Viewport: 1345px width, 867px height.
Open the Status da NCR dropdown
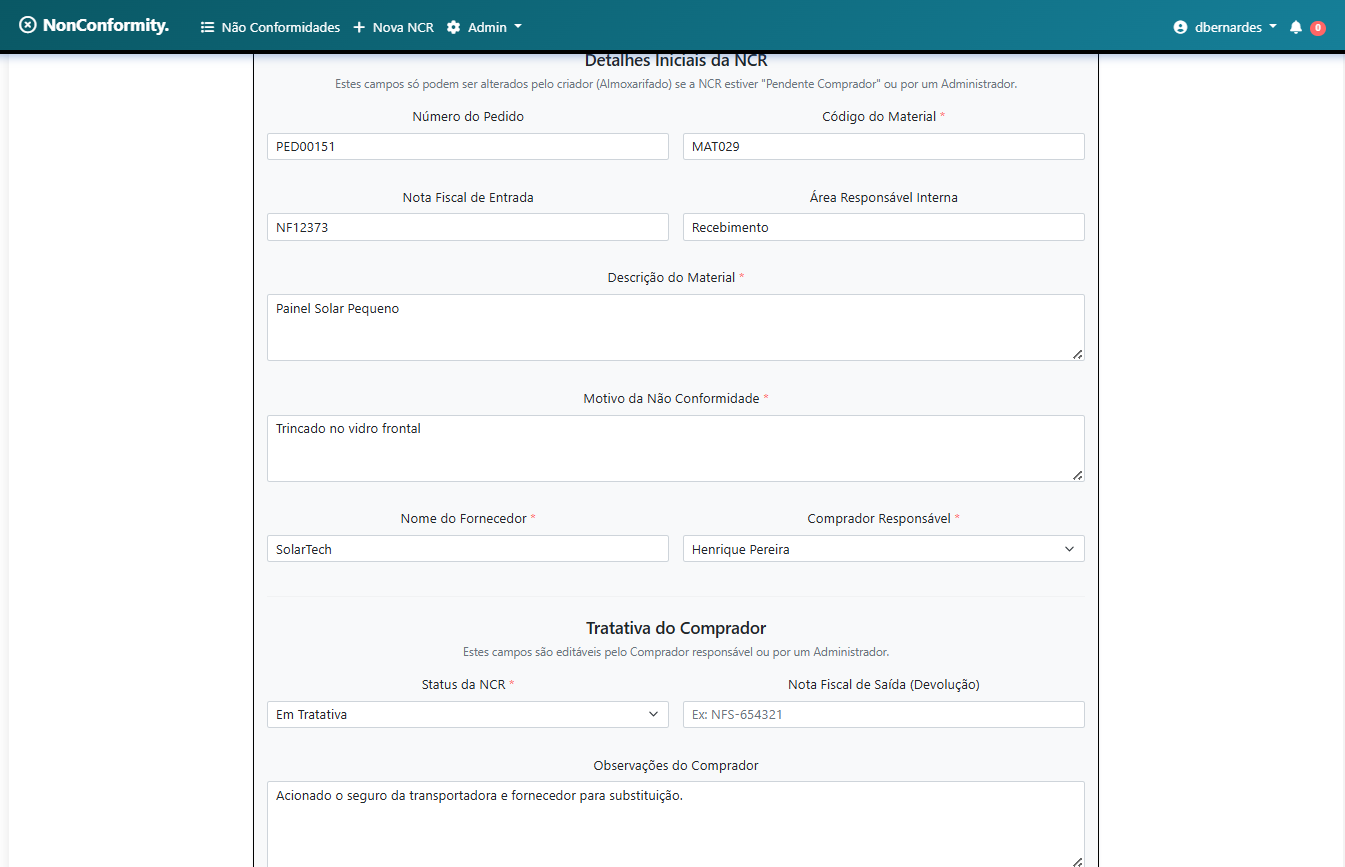pos(467,714)
